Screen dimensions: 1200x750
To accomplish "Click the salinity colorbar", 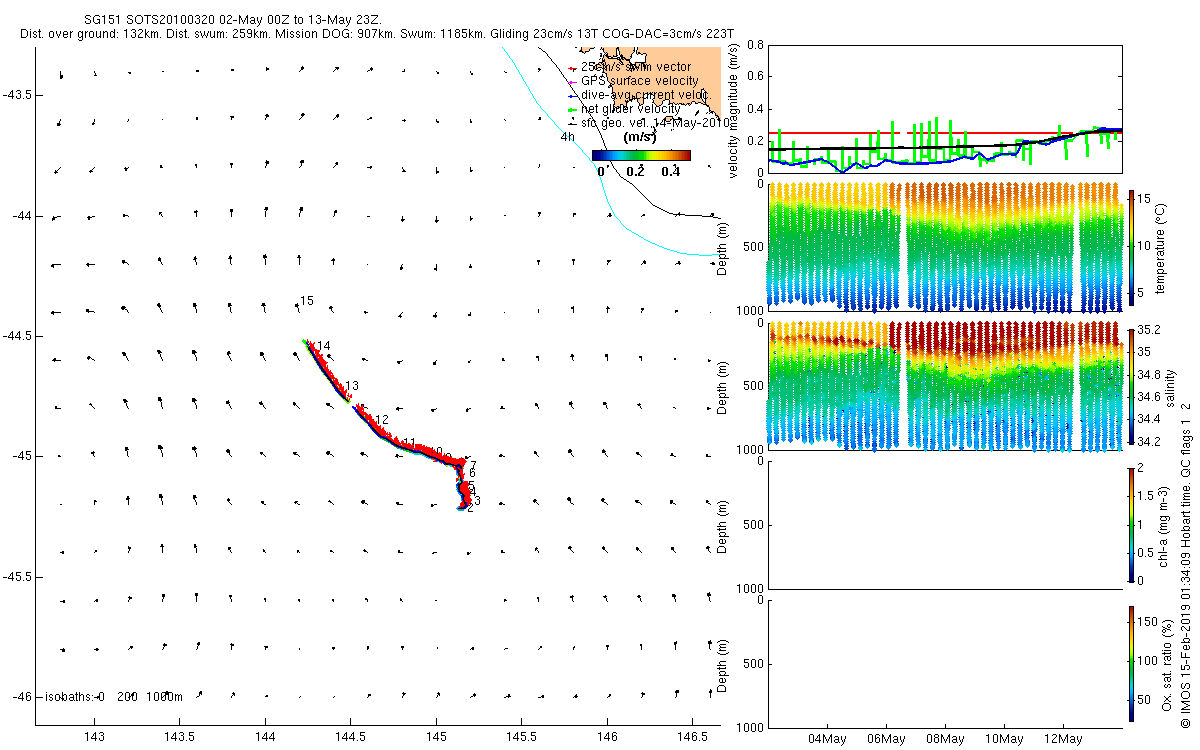I will tap(1132, 385).
